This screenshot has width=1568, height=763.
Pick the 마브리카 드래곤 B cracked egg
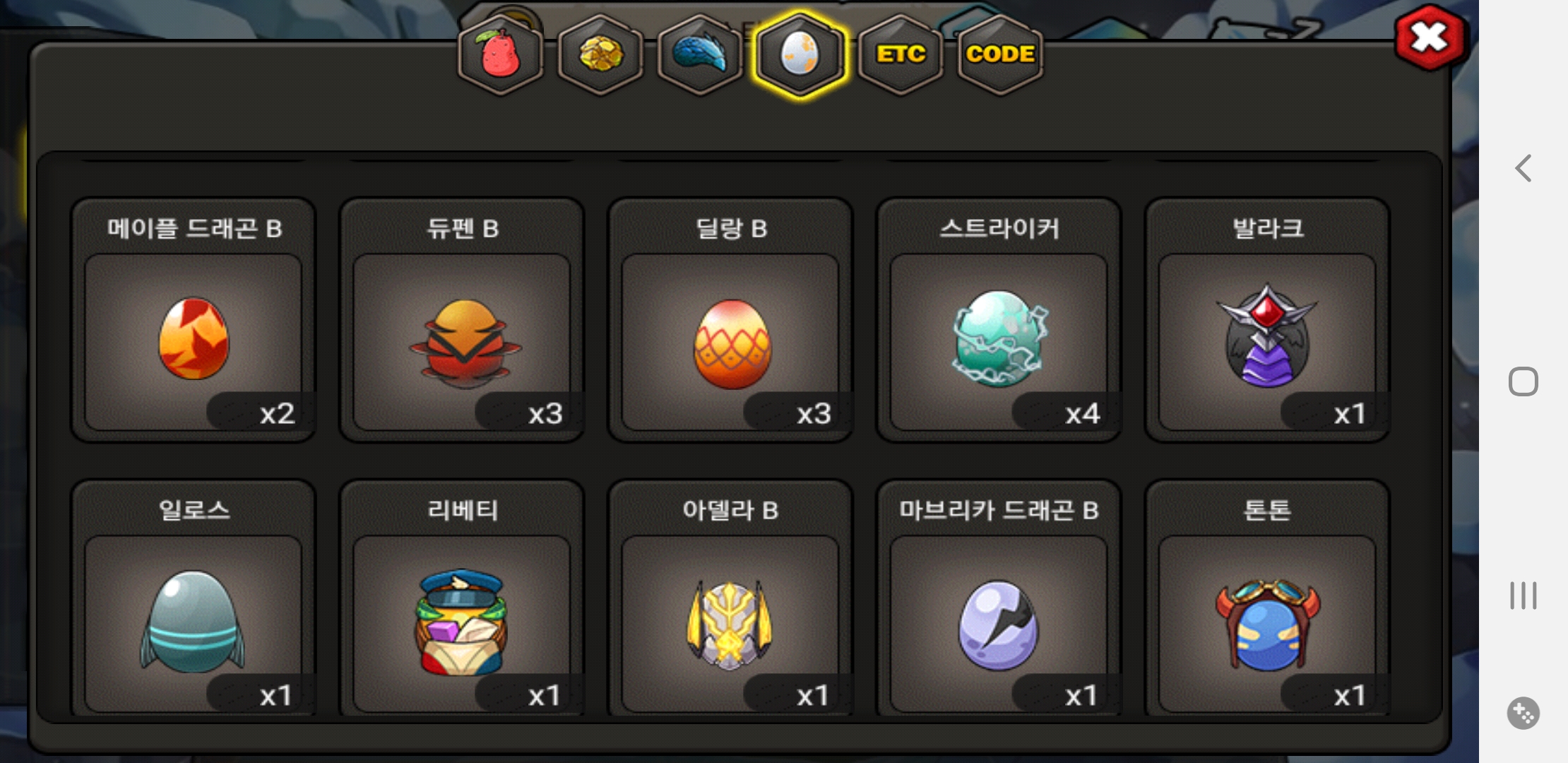click(x=999, y=598)
